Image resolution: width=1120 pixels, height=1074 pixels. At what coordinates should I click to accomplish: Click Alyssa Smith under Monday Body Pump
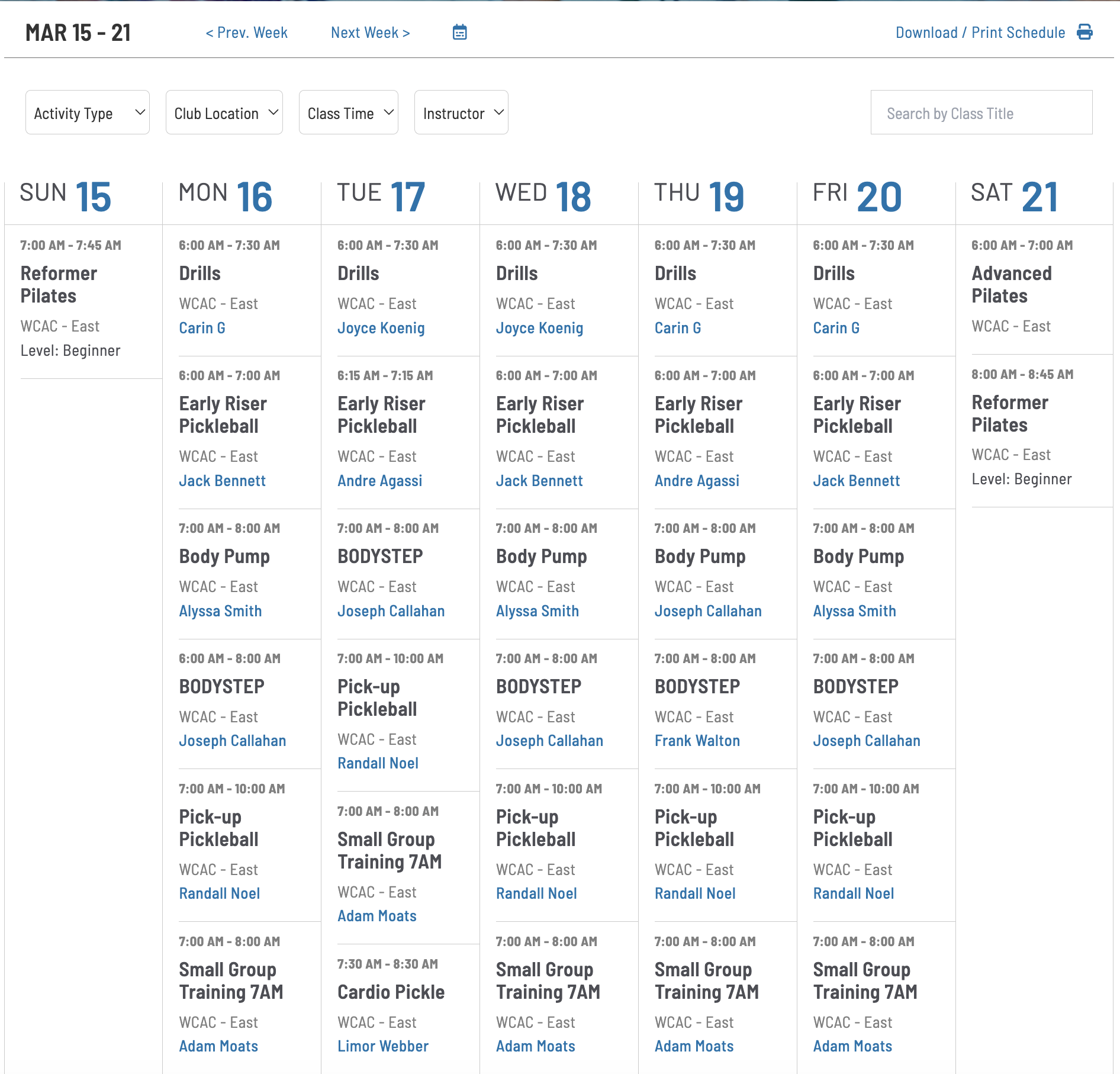pyautogui.click(x=220, y=611)
